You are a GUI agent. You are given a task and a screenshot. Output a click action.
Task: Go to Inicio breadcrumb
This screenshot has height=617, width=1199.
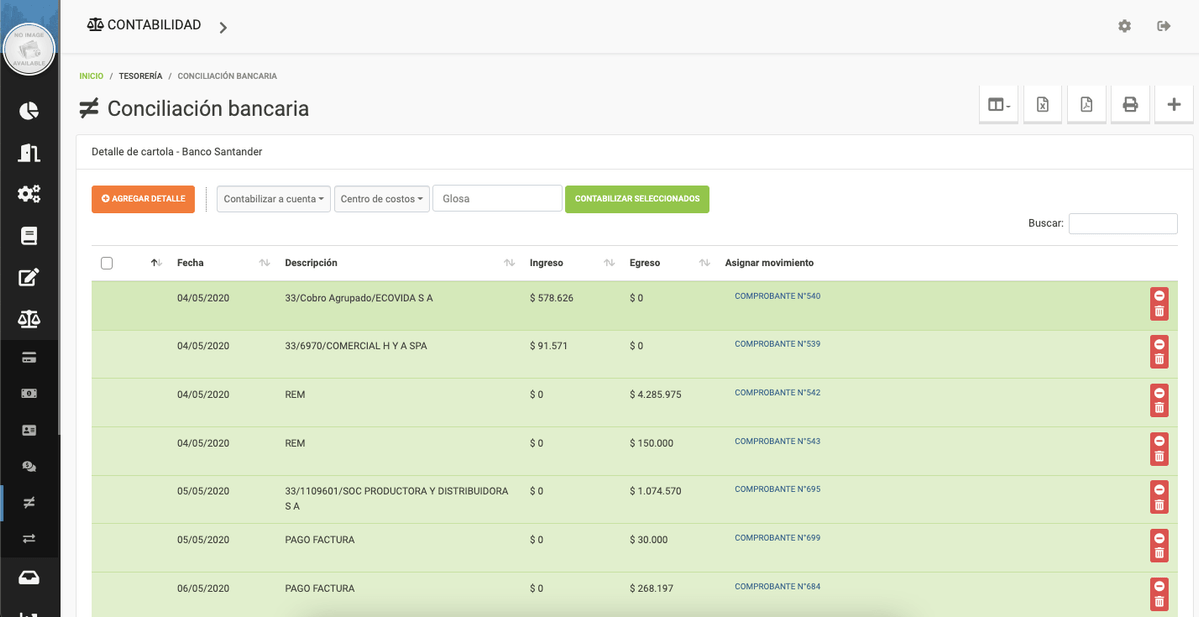(x=91, y=76)
